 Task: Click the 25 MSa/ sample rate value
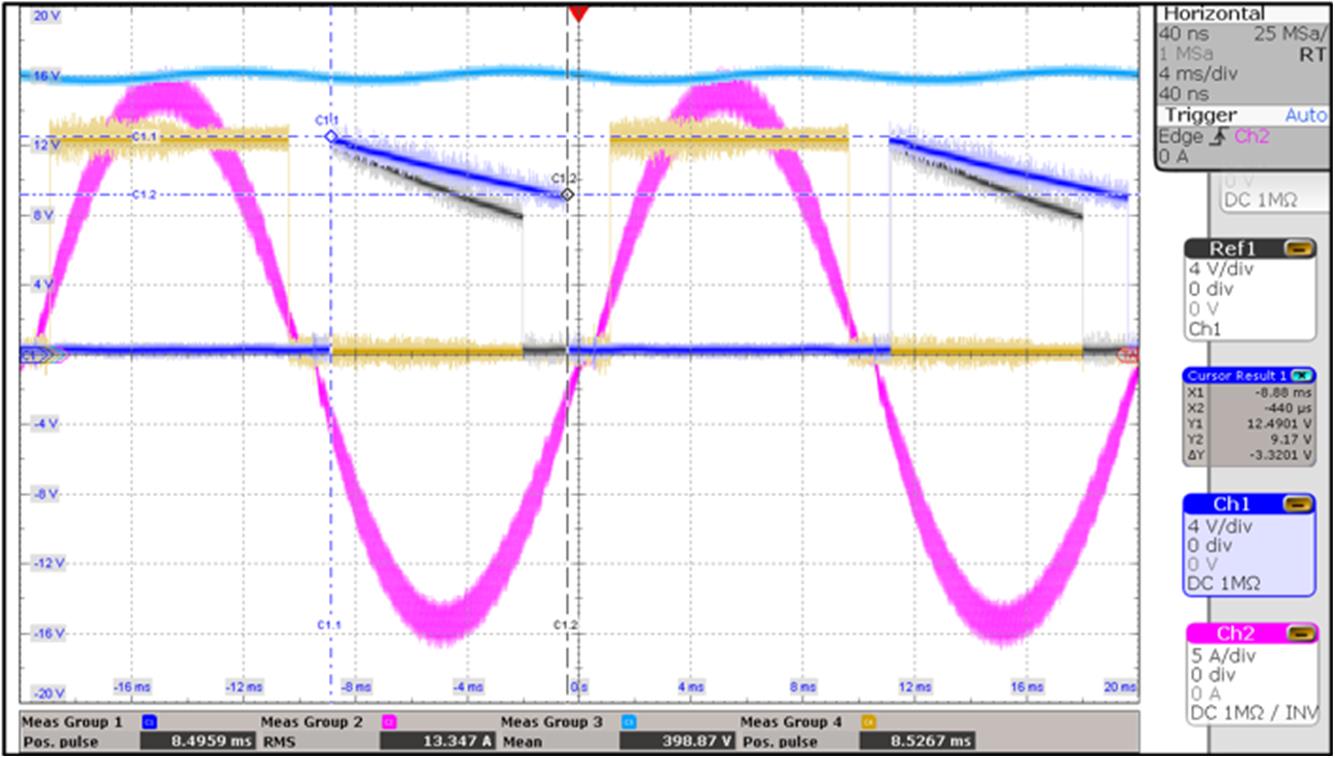(1290, 34)
